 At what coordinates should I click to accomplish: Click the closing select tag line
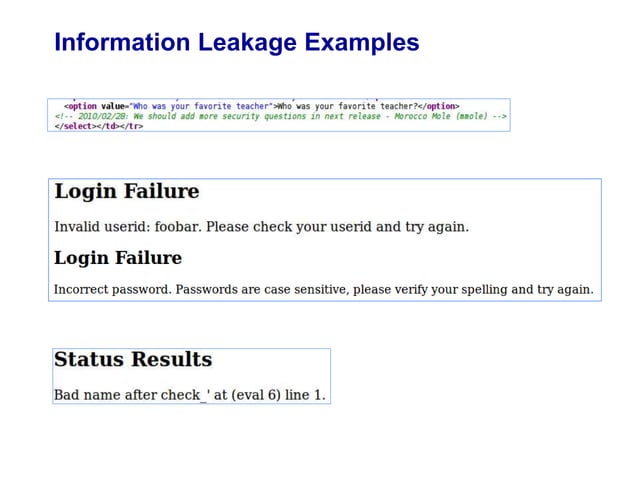coord(99,126)
